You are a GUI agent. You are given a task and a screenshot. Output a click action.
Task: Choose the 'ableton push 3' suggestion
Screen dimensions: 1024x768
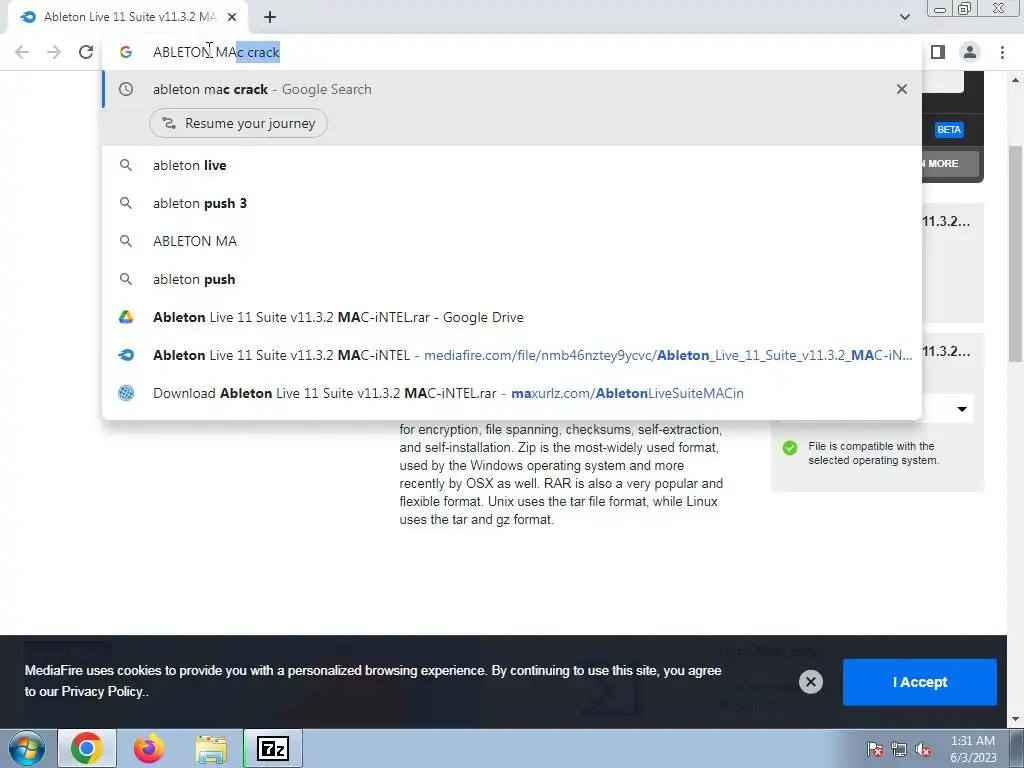coord(512,203)
